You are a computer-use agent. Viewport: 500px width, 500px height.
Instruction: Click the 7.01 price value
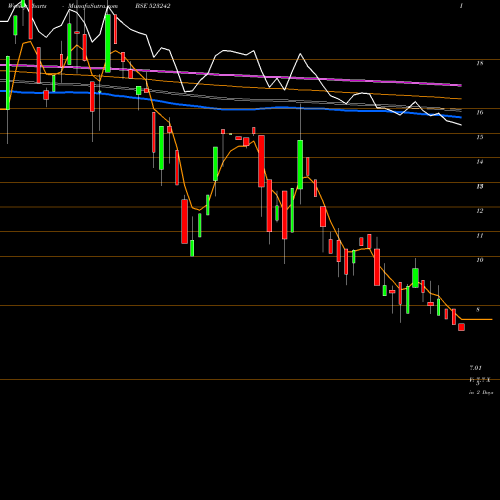click(476, 368)
